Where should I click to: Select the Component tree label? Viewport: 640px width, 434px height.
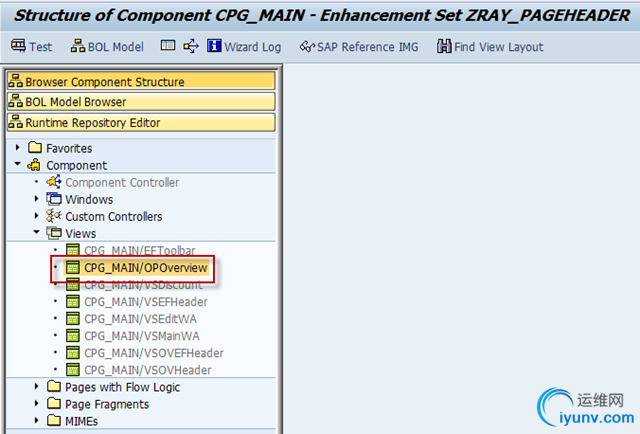click(x=76, y=165)
